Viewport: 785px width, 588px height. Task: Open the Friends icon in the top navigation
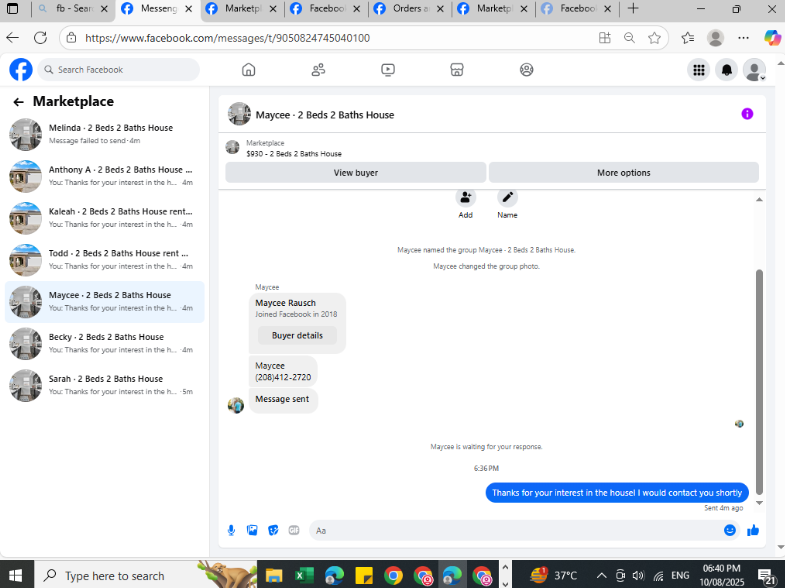point(318,70)
